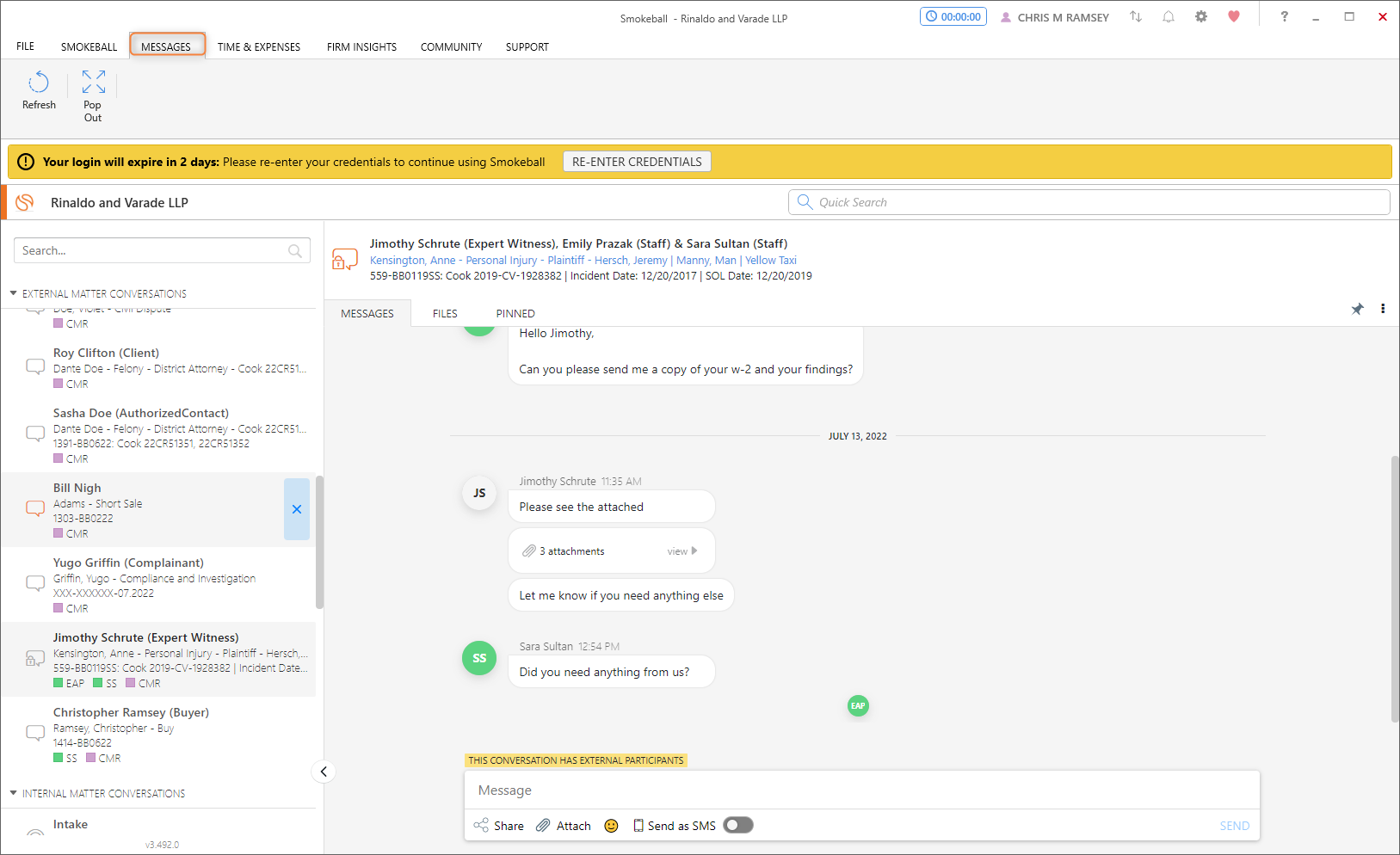This screenshot has width=1400, height=855.
Task: Open the Intake internal conversation
Action: 158,825
